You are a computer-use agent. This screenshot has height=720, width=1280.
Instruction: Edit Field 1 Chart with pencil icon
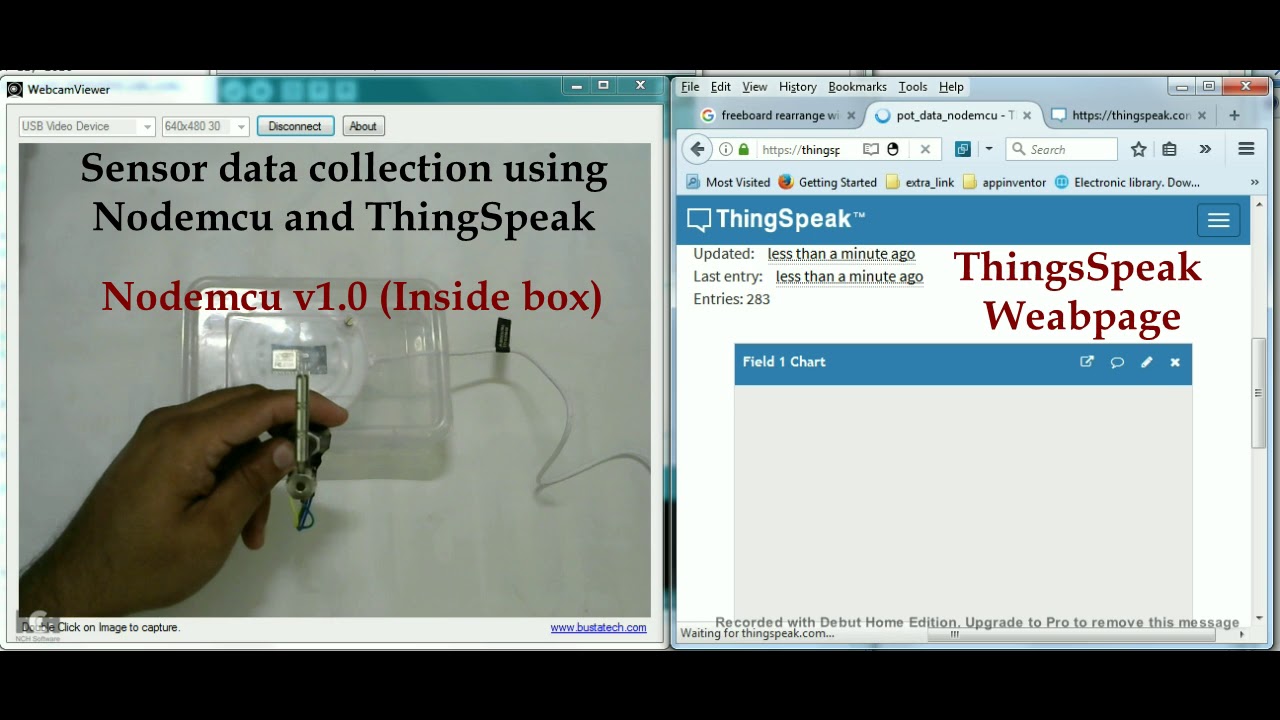point(1146,362)
